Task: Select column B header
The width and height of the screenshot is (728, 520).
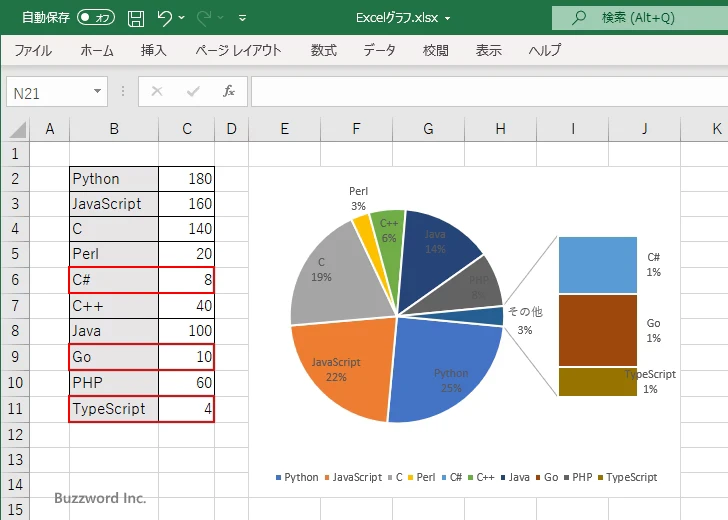Action: click(x=114, y=129)
